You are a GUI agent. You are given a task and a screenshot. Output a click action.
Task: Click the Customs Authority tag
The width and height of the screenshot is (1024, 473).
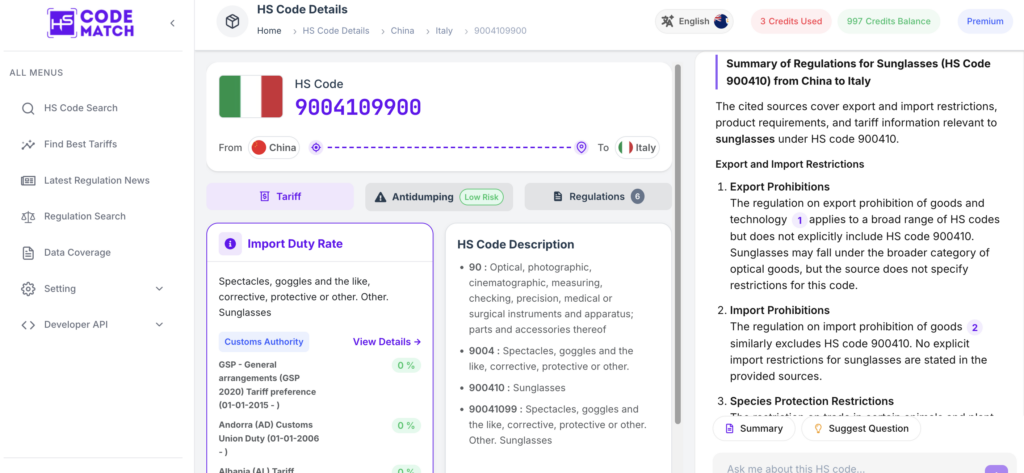coord(264,342)
